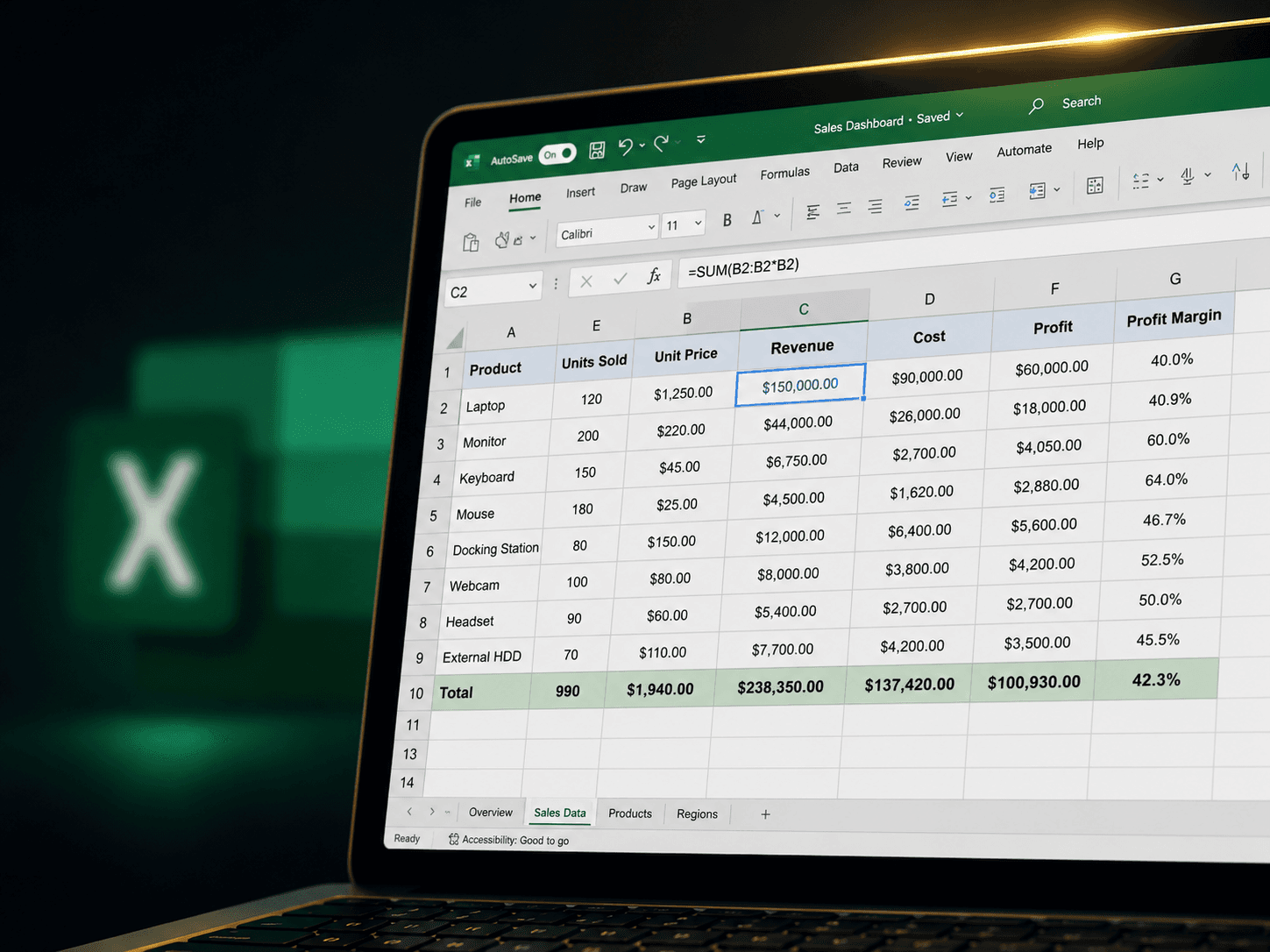Add a new sheet with plus button
Image resolution: width=1270 pixels, height=952 pixels.
coord(765,814)
